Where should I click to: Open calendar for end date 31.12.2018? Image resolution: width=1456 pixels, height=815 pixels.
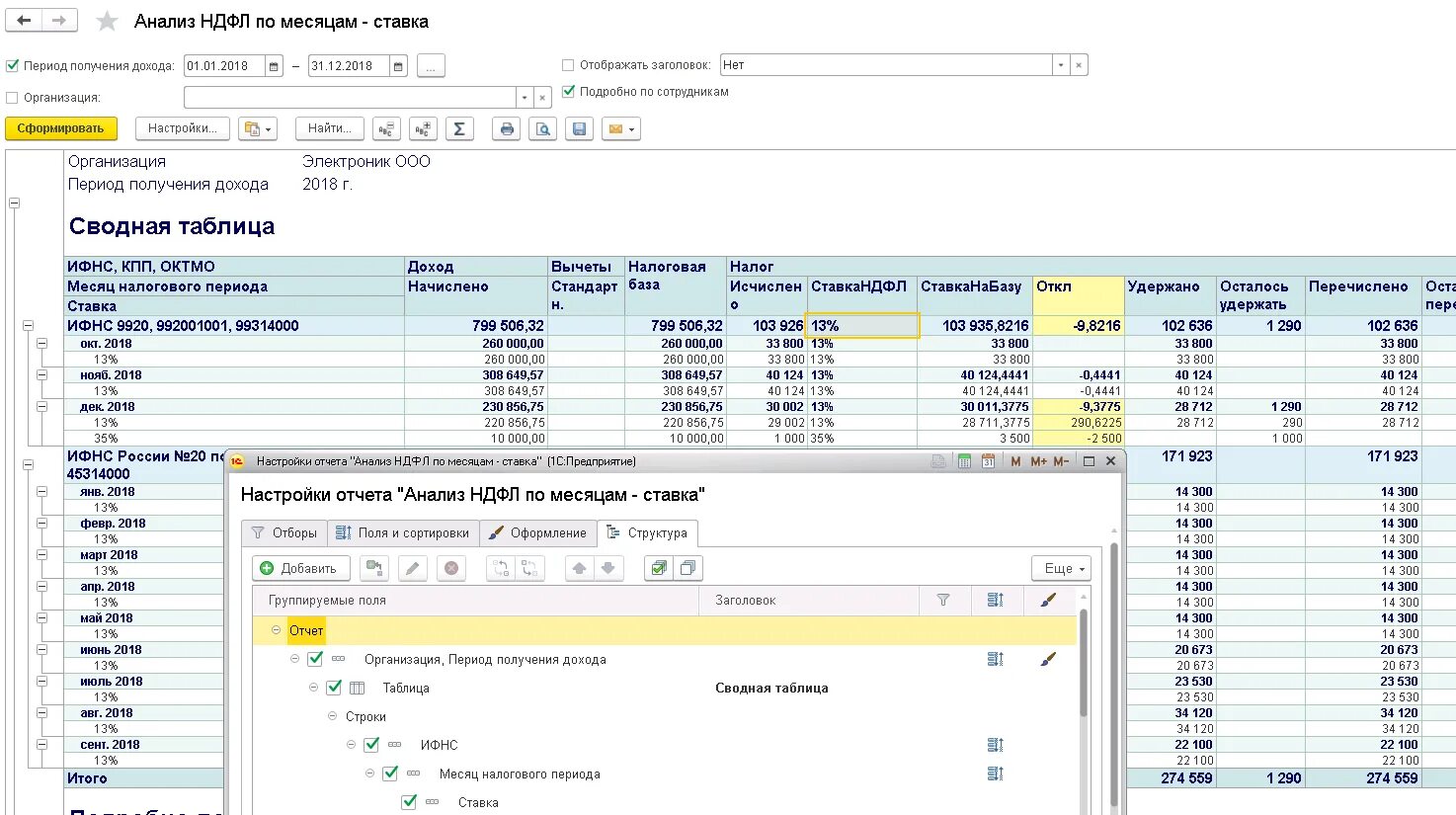pyautogui.click(x=398, y=66)
